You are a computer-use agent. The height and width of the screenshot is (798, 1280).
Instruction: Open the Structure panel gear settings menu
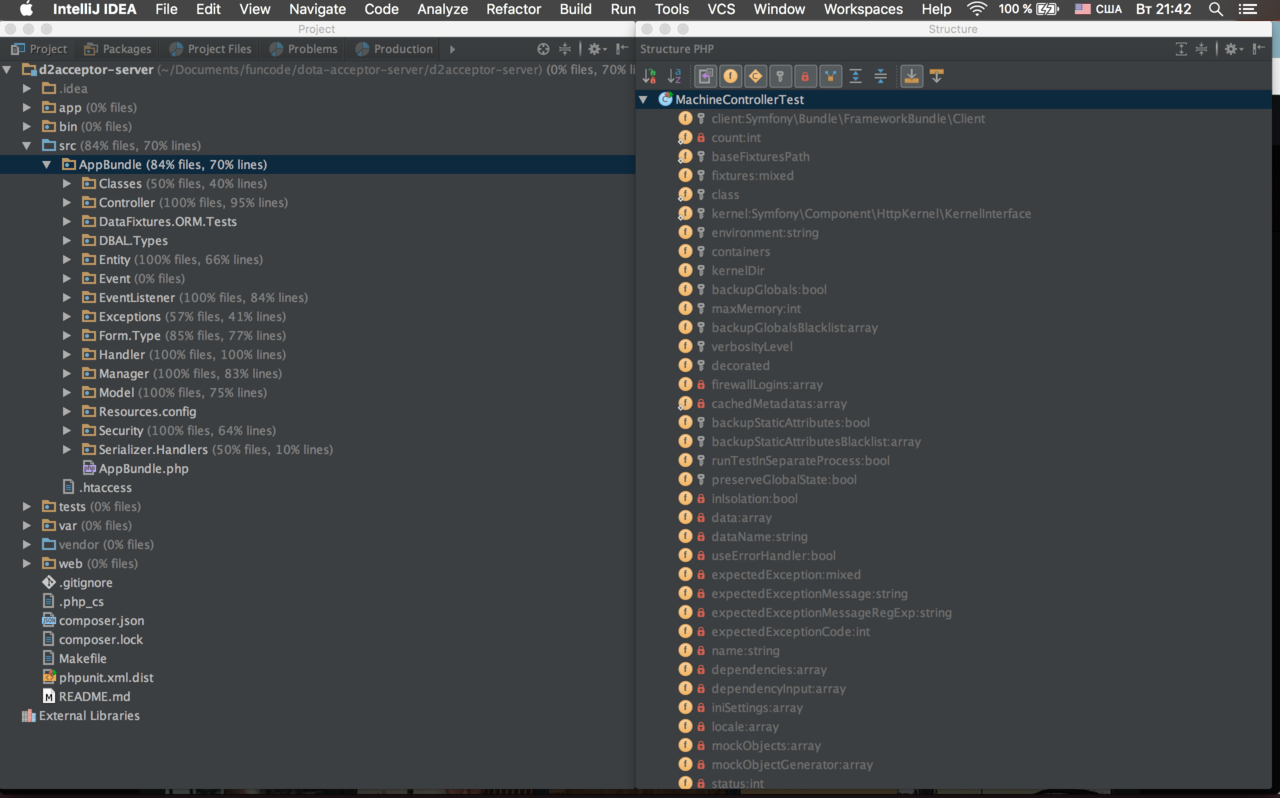click(1233, 49)
